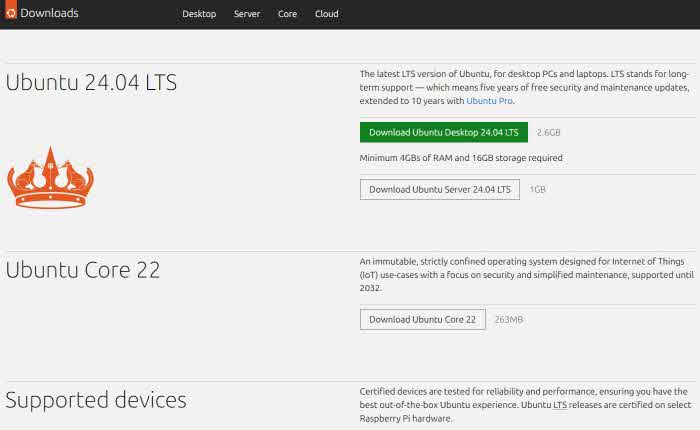Image resolution: width=700 pixels, height=430 pixels.
Task: Select the Ubuntu 24.04 LTS heading
Action: tap(91, 83)
